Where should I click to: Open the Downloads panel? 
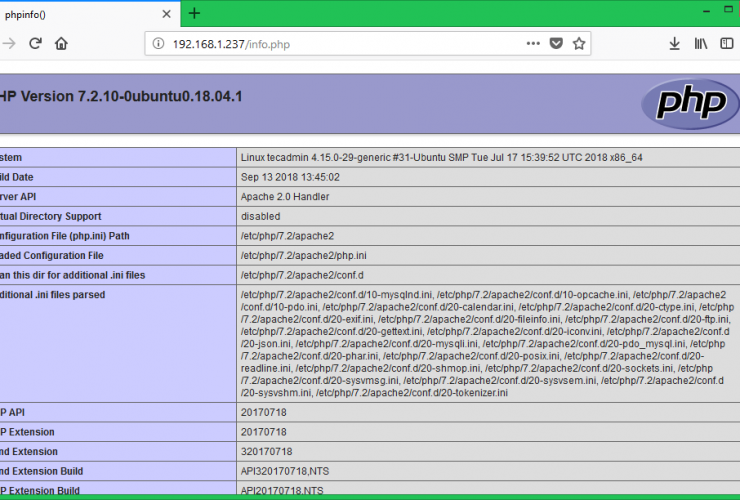tap(675, 44)
